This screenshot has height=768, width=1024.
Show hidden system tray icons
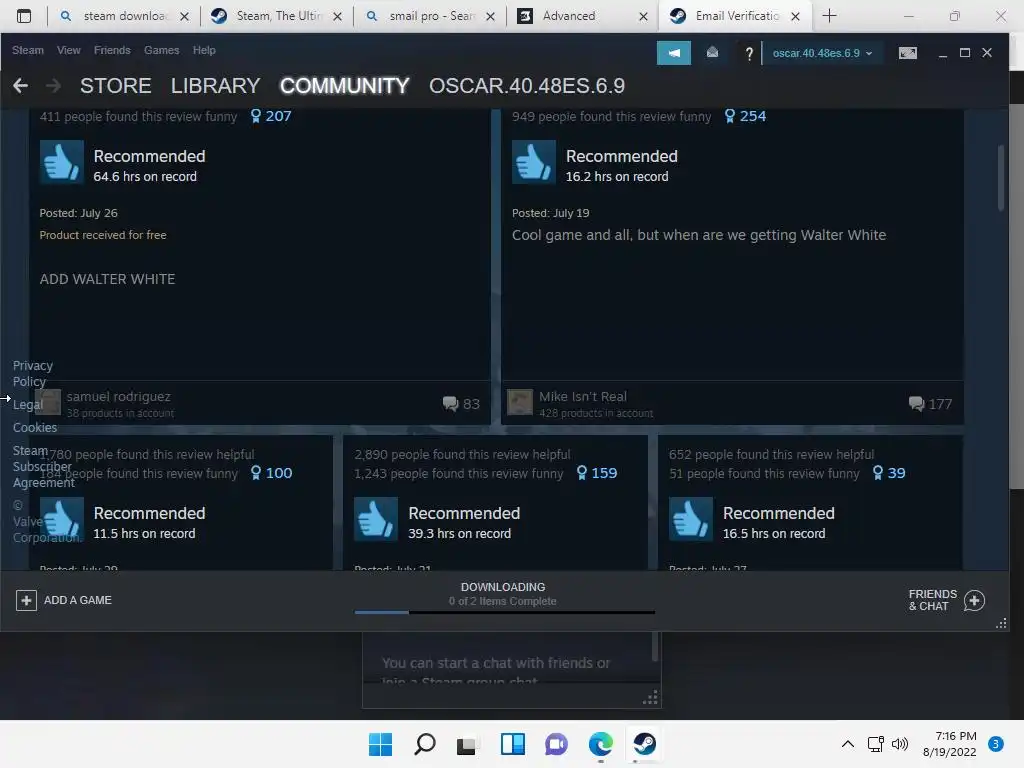point(848,744)
